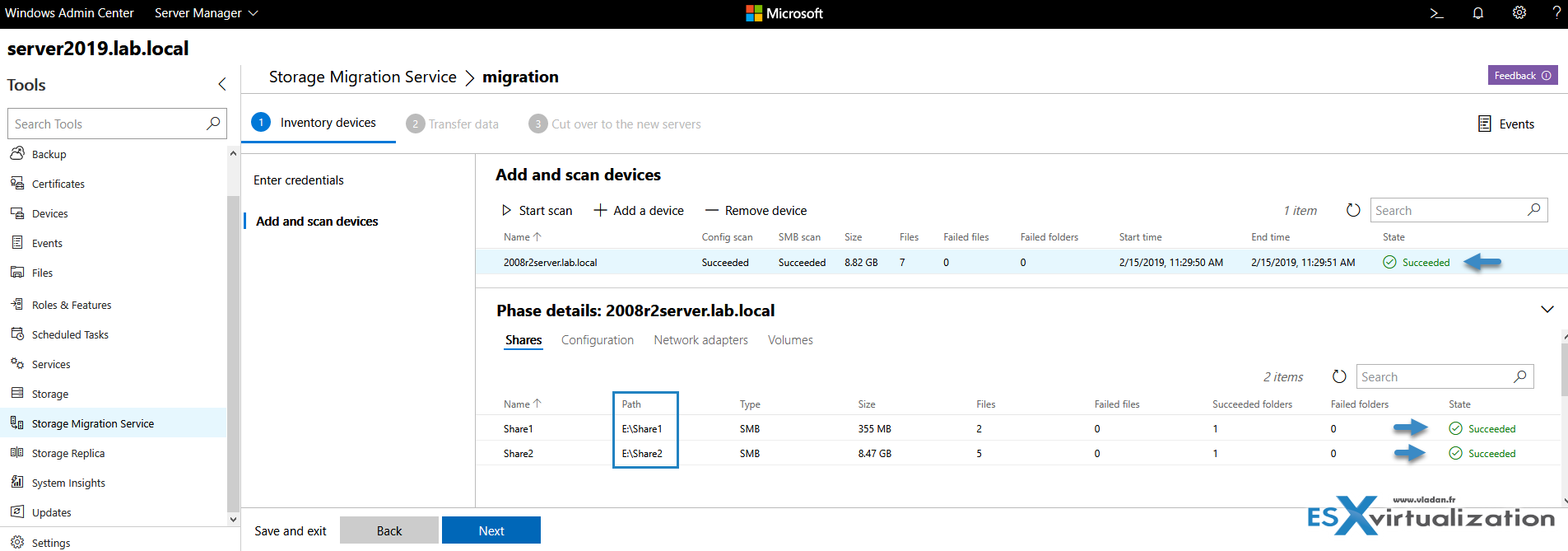This screenshot has width=1568, height=551.
Task: Click Windows Admin Center title link
Action: click(x=69, y=13)
